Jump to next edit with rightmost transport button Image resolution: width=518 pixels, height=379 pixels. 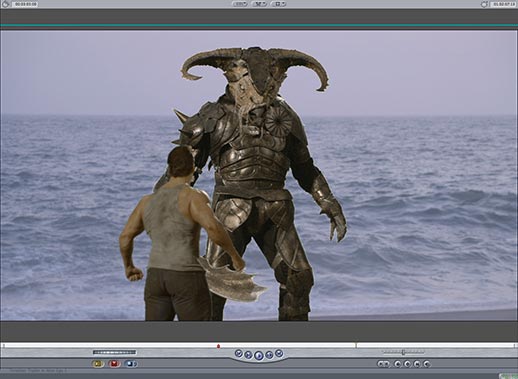pos(279,353)
